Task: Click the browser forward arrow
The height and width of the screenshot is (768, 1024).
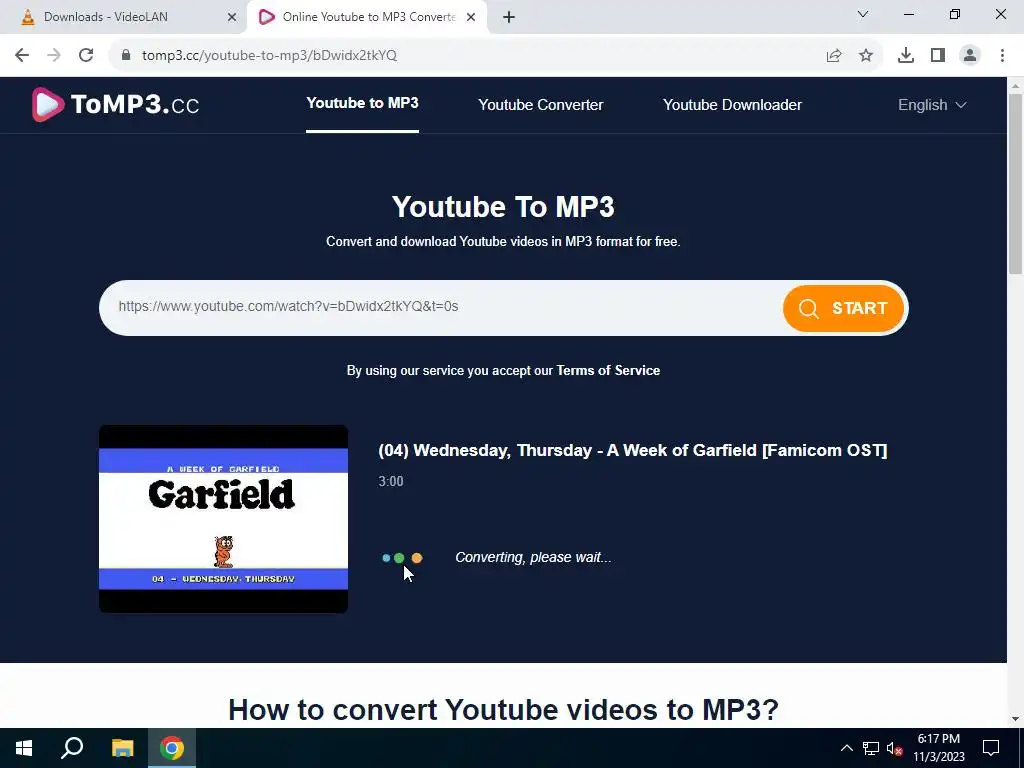Action: [54, 56]
